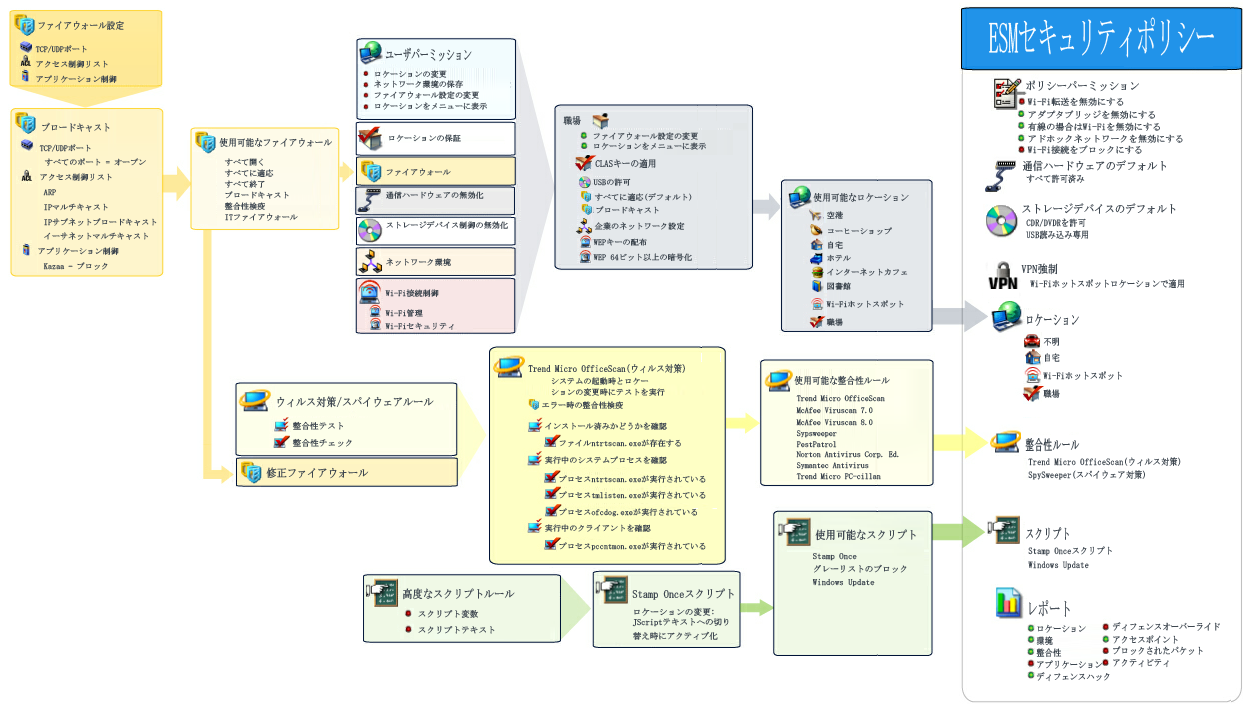The width and height of the screenshot is (1253, 713).
Task: Select the 図書館 icon
Action: (817, 286)
